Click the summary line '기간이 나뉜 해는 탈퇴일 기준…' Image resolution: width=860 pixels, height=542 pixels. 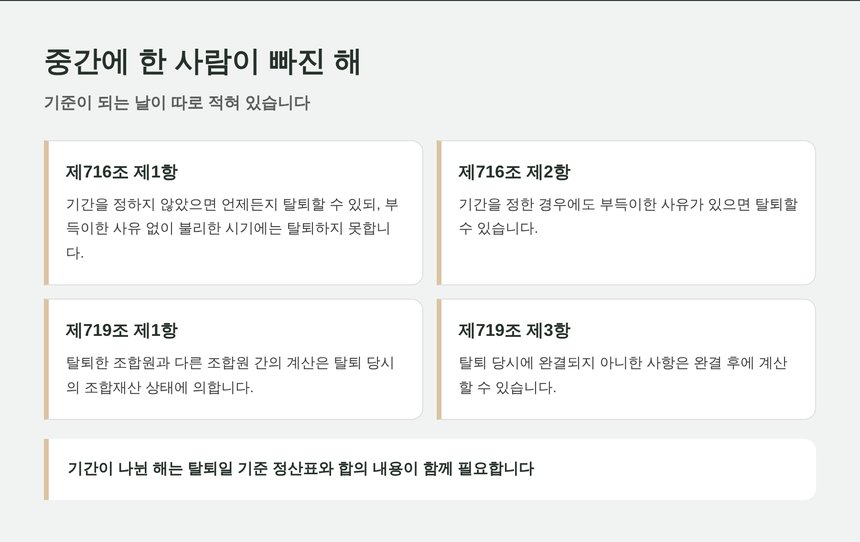pyautogui.click(x=301, y=468)
